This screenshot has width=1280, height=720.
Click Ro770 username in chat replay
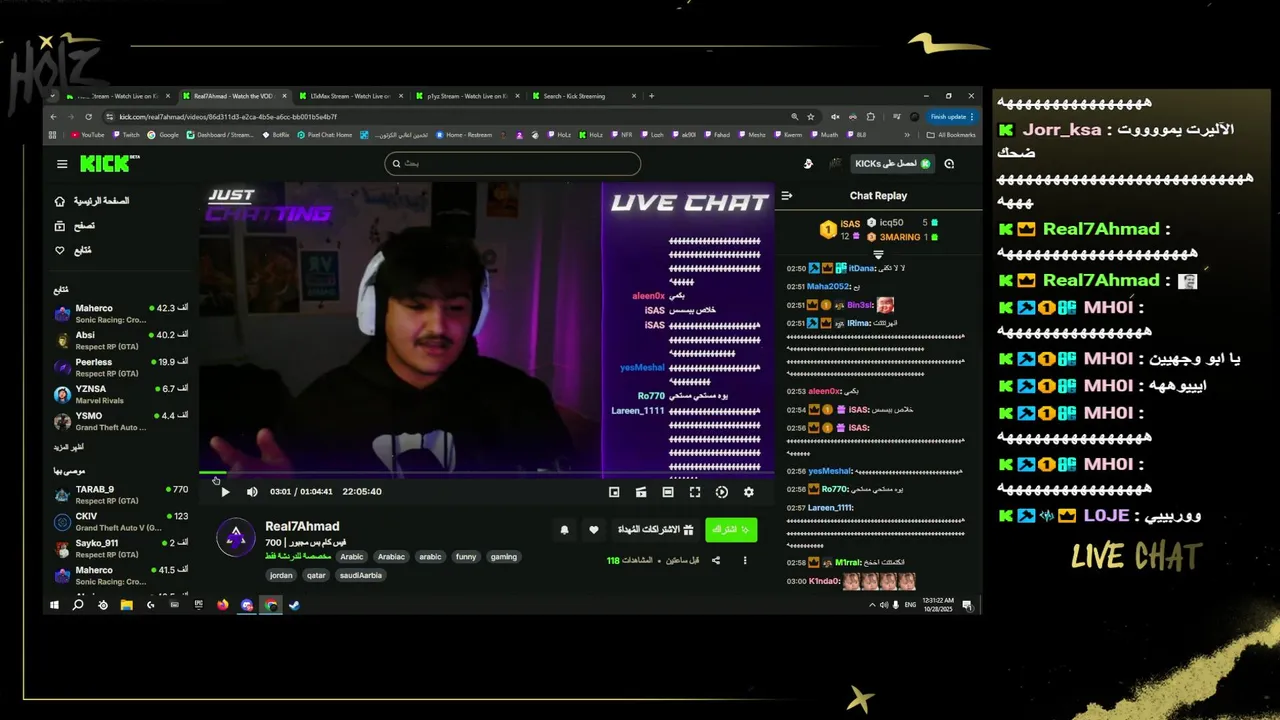834,489
